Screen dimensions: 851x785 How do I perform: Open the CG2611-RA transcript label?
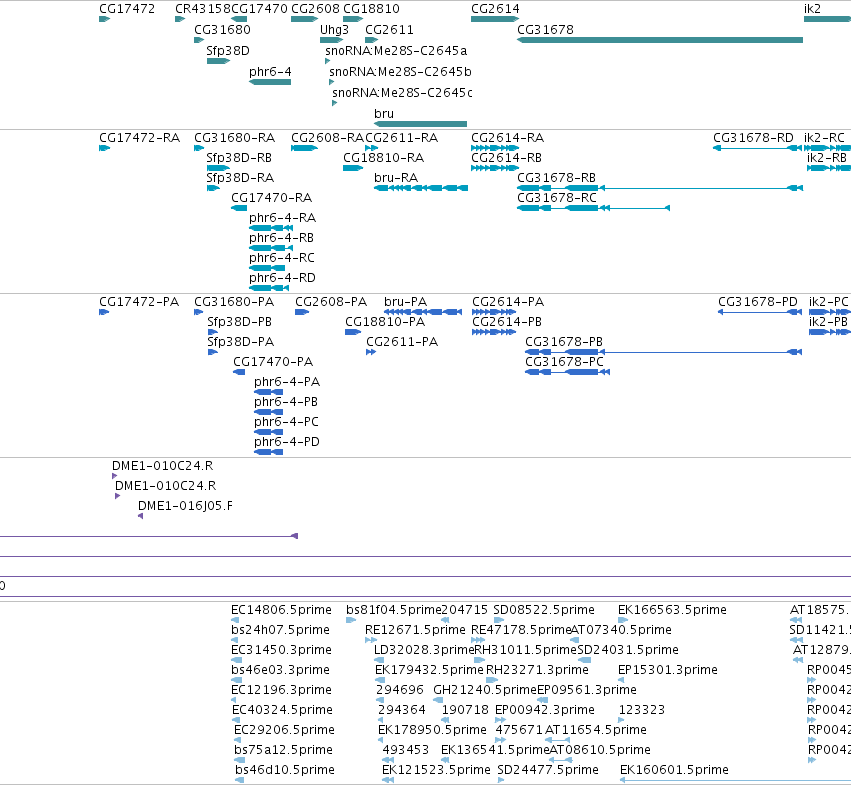(x=402, y=138)
